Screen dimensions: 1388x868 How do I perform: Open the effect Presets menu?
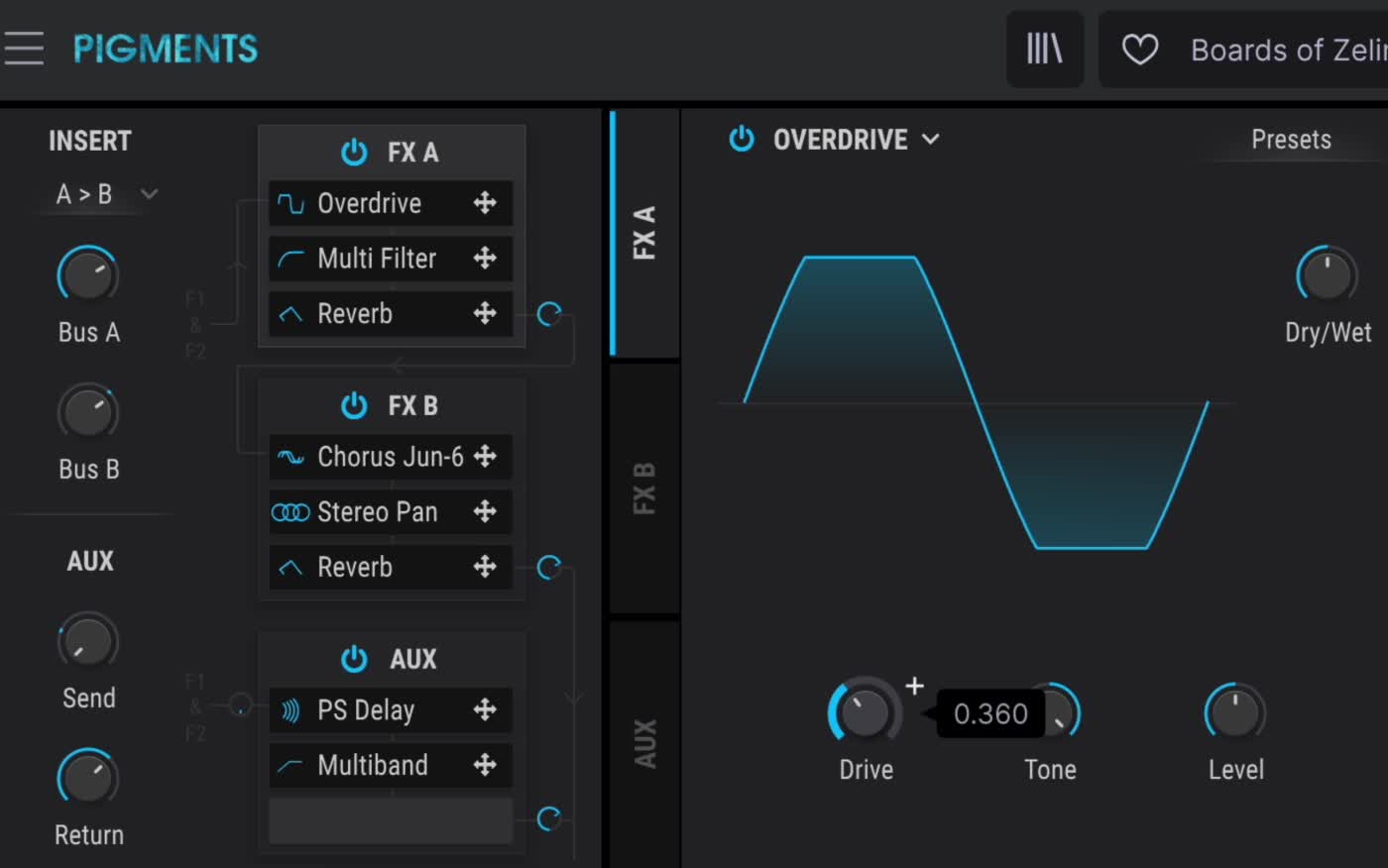click(1291, 140)
